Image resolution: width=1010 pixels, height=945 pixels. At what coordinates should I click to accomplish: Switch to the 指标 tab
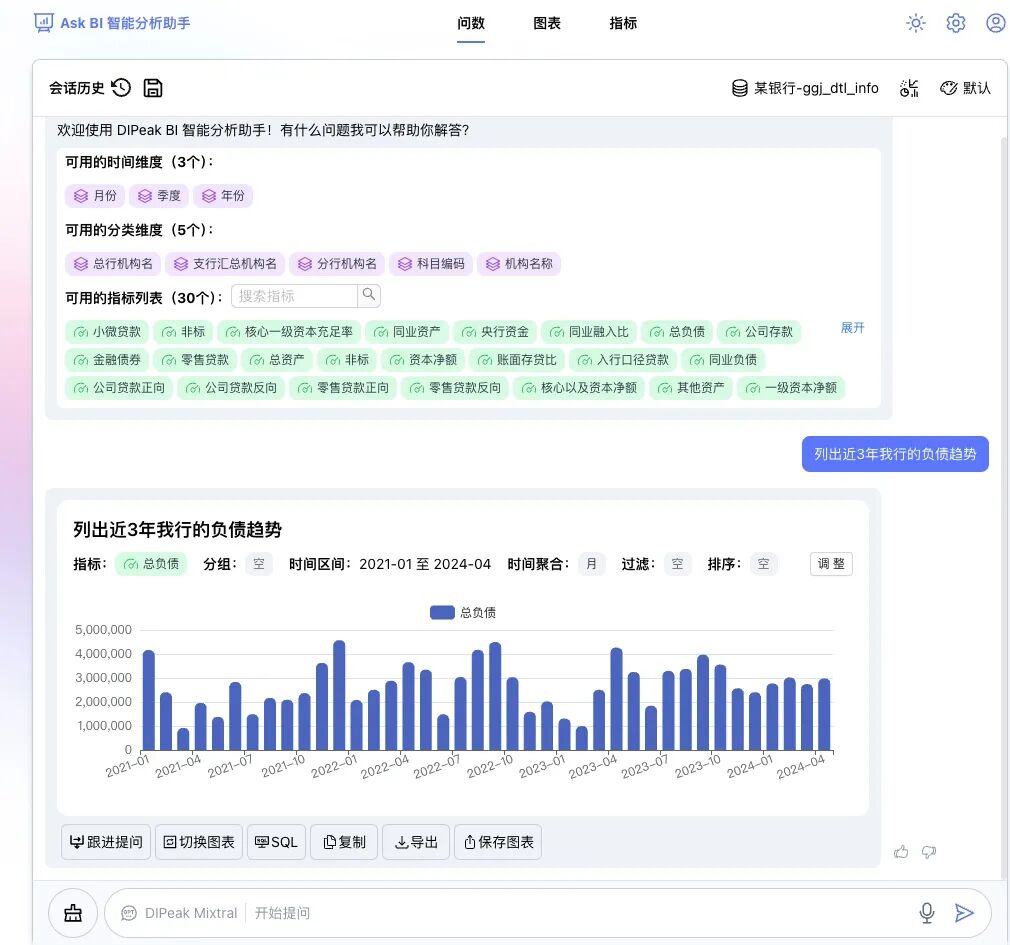click(x=623, y=23)
